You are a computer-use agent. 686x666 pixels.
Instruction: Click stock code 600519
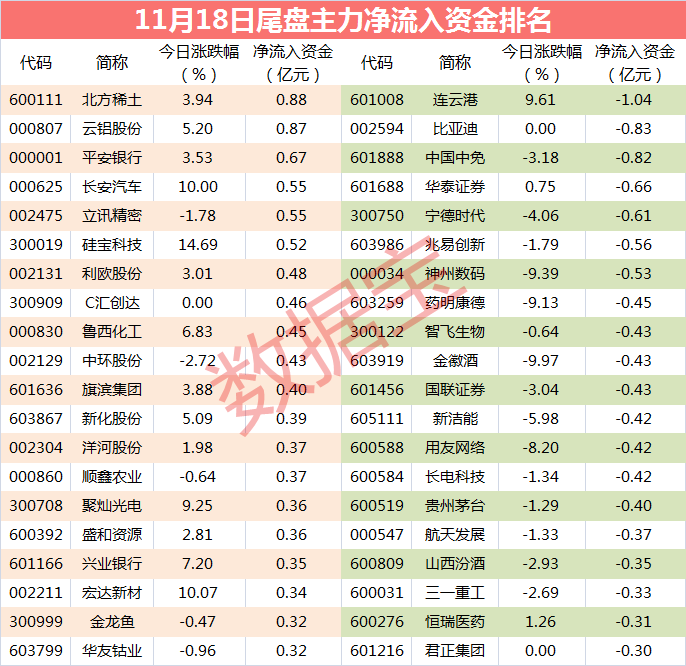(377, 505)
